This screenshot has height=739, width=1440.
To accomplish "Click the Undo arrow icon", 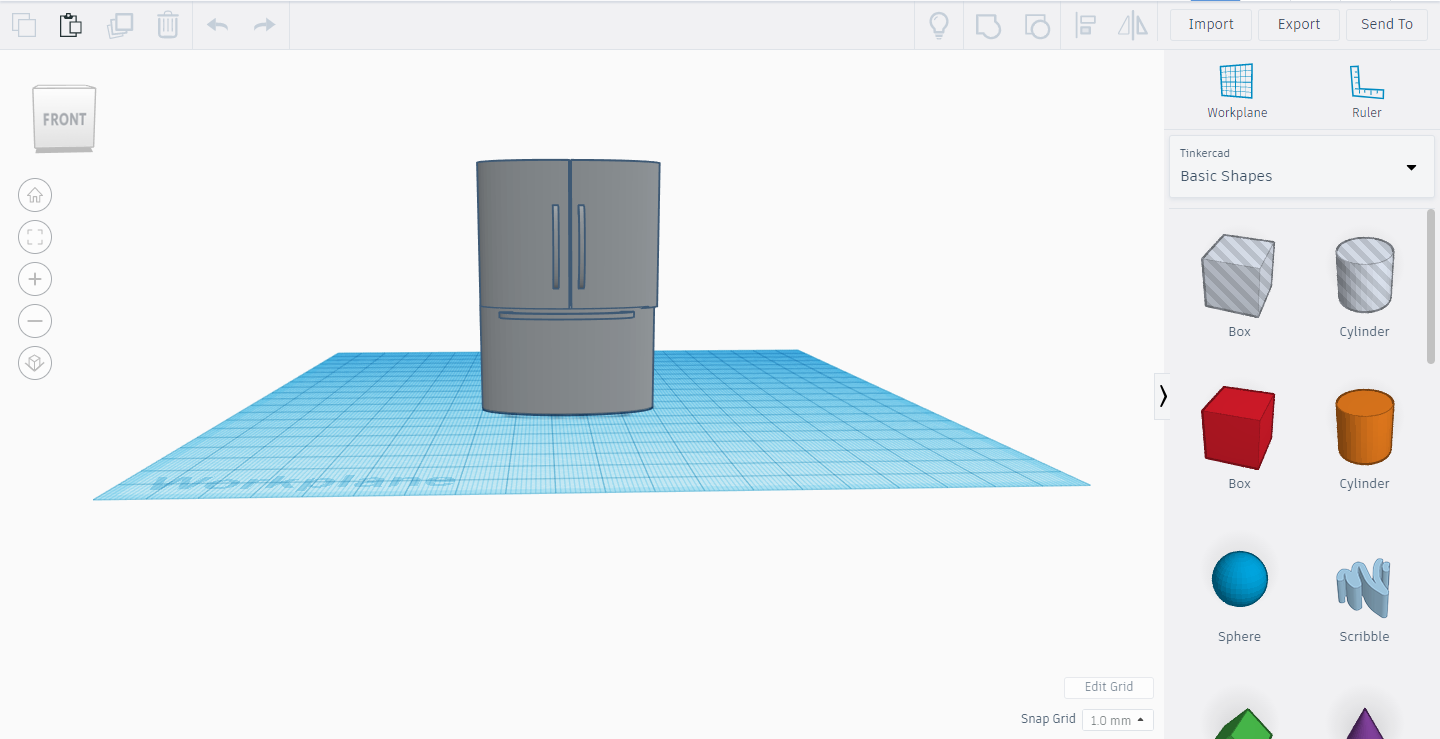I will (x=217, y=24).
